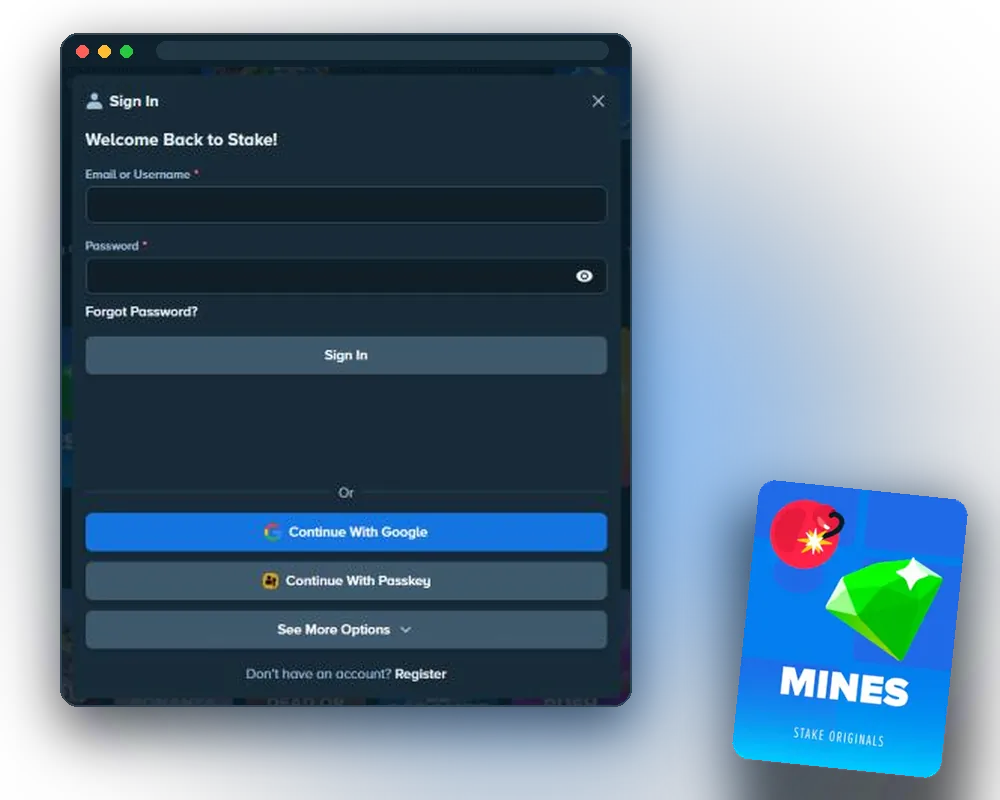Focus the Password input field
The image size is (1000, 800).
coord(346,276)
